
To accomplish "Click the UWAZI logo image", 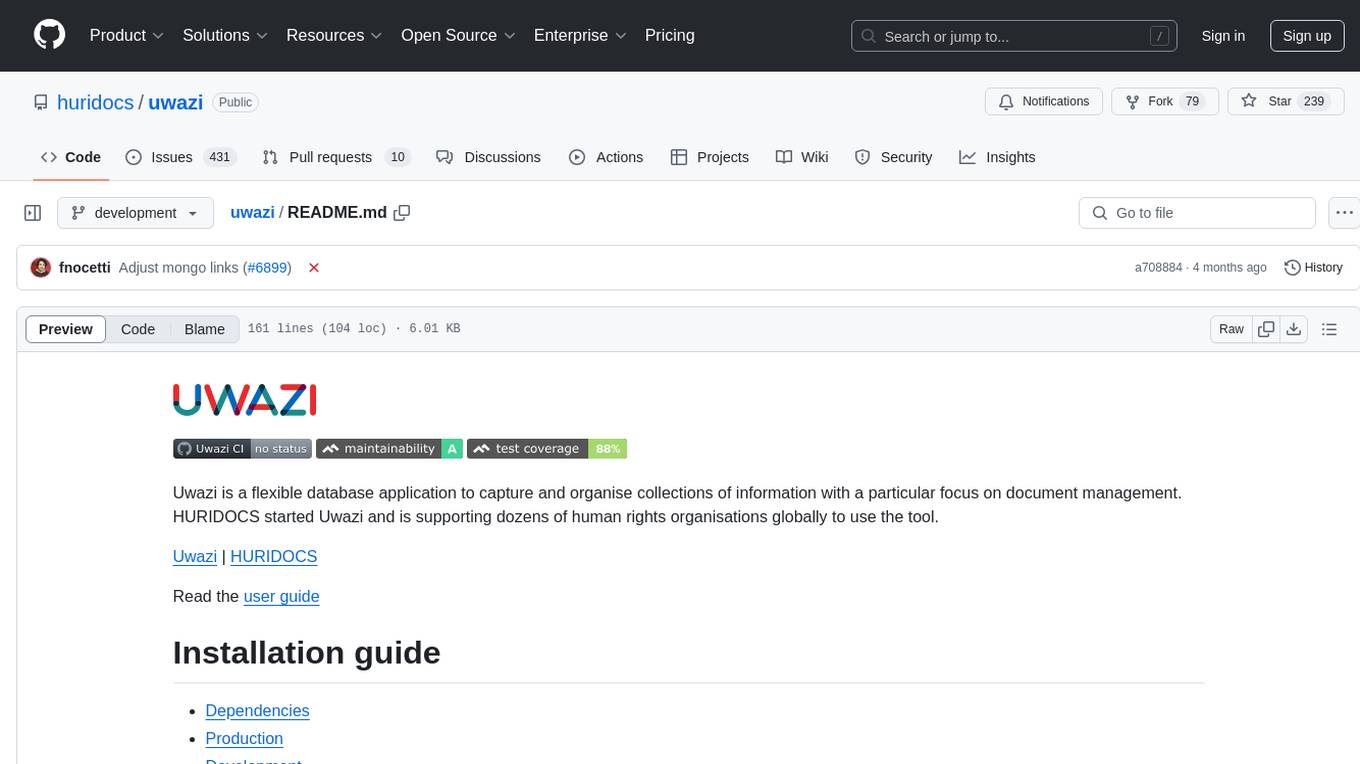I will click(x=245, y=400).
